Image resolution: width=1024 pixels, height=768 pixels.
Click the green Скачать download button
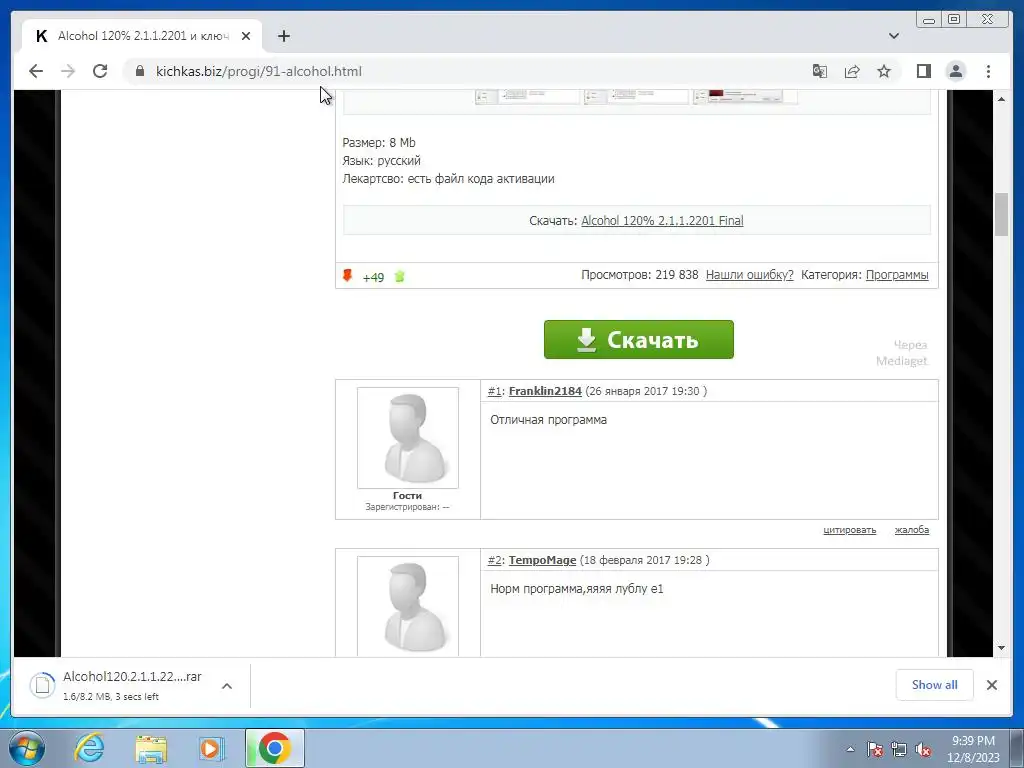pos(639,340)
